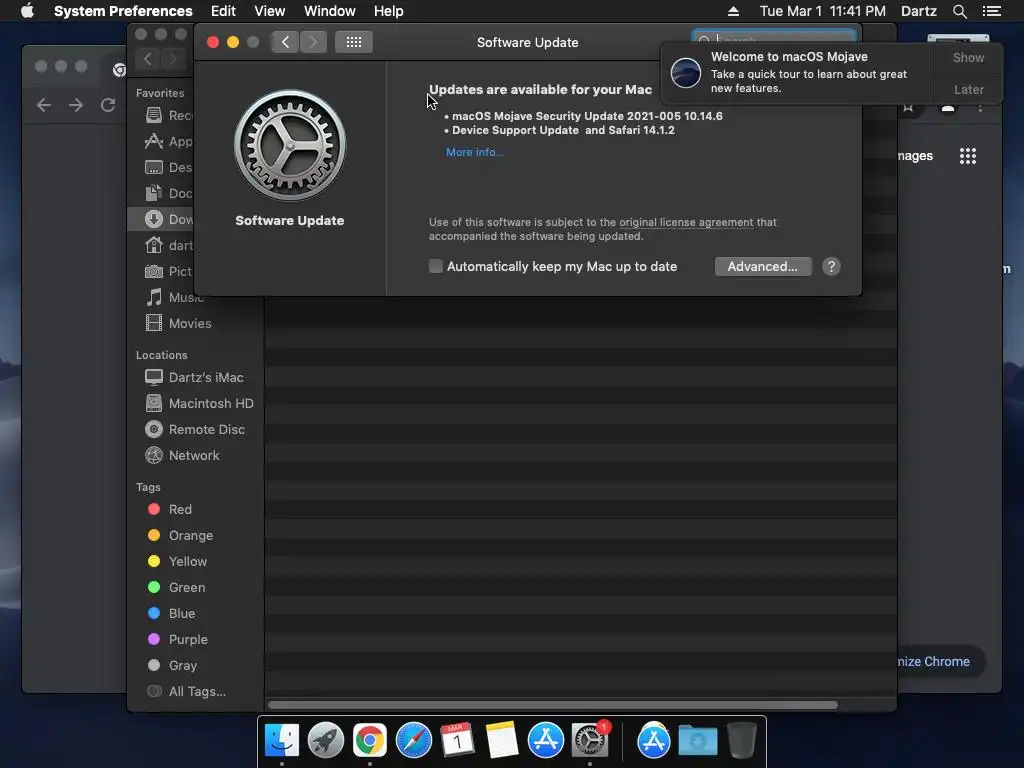Open the Edit menu
Image resolution: width=1024 pixels, height=768 pixels.
click(x=223, y=11)
